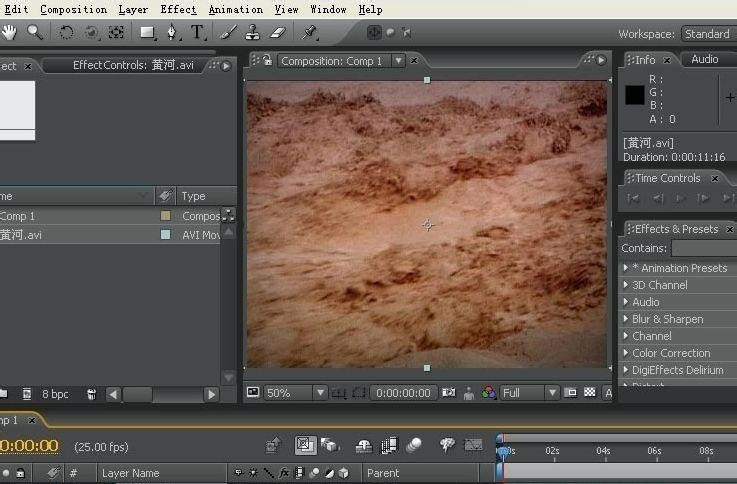Screen dimensions: 737x484
Task: Select the Horizontal Type tool
Action: (197, 32)
